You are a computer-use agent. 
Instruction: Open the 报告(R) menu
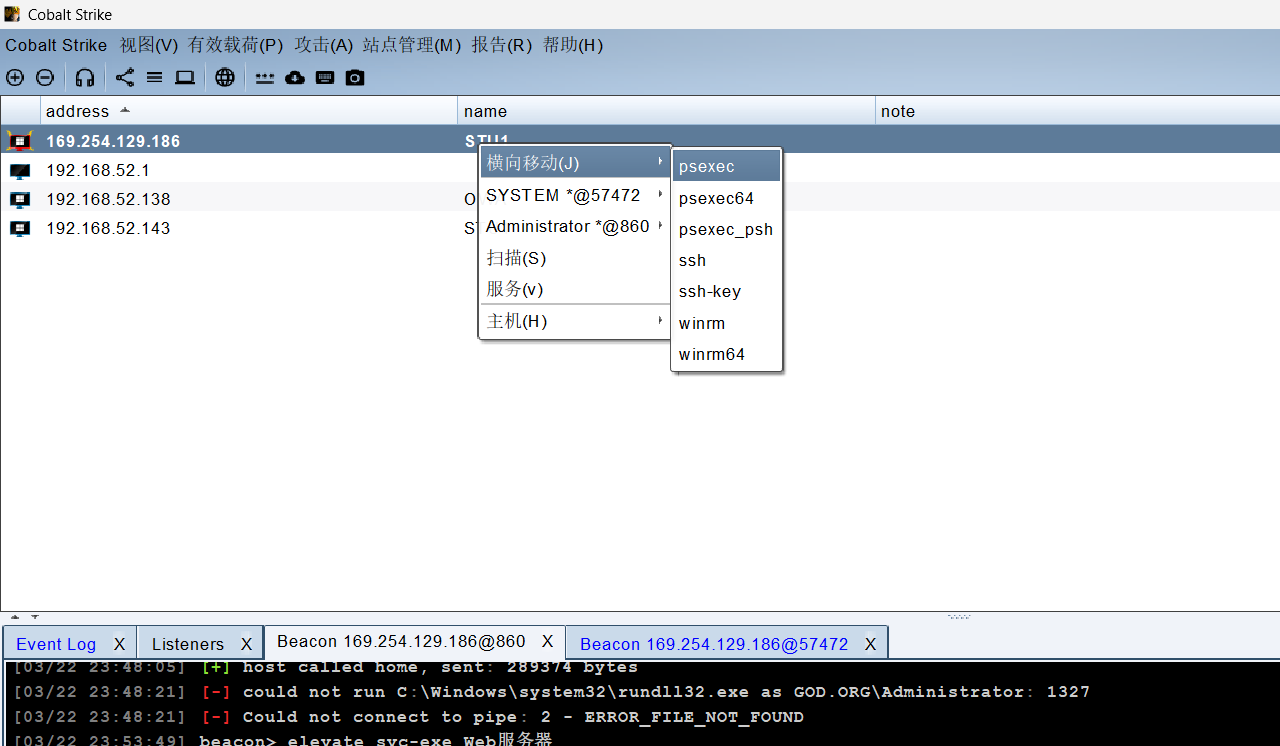coord(502,45)
